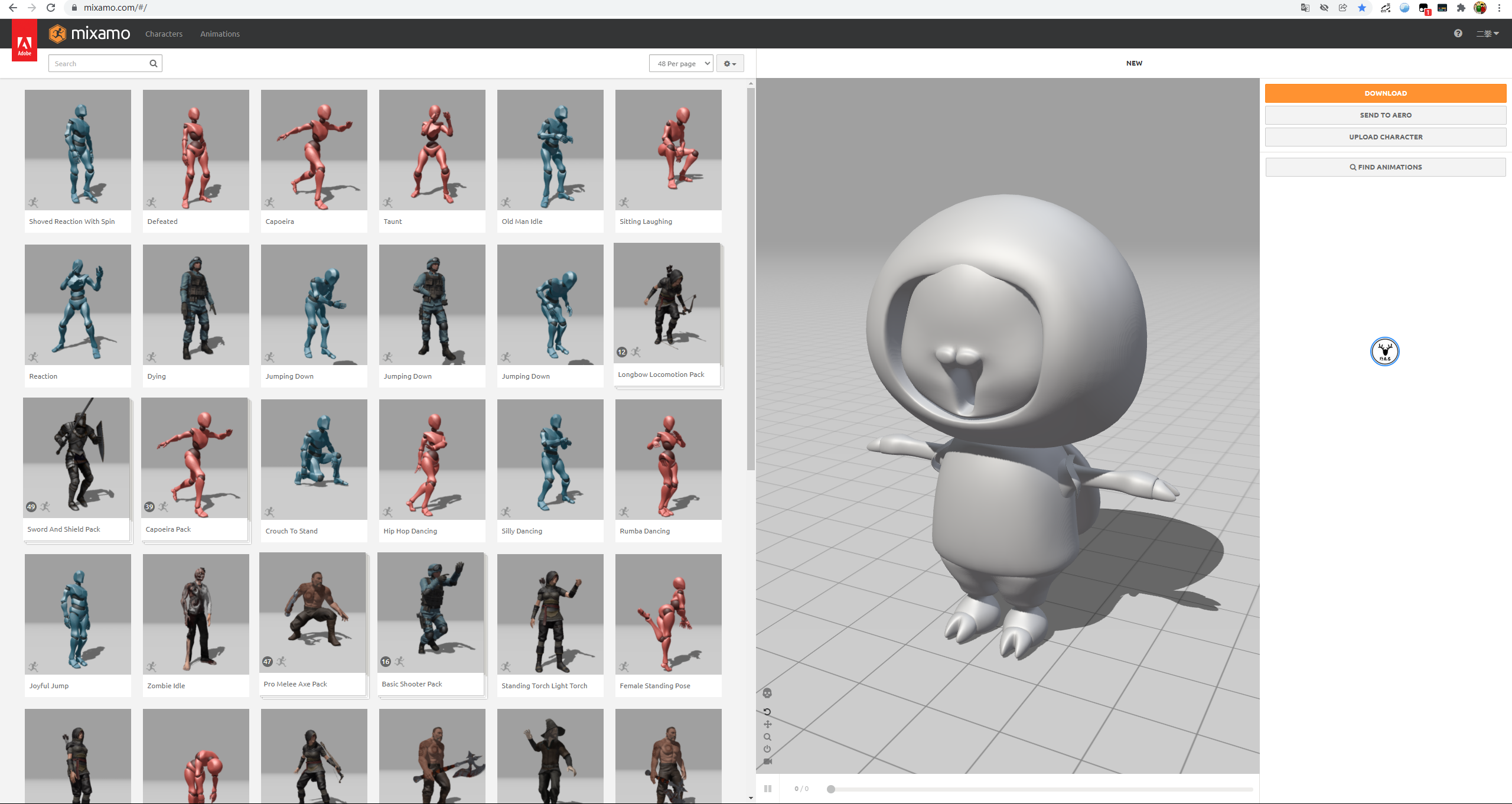Click the animation list vertical scrollbar

[751, 279]
